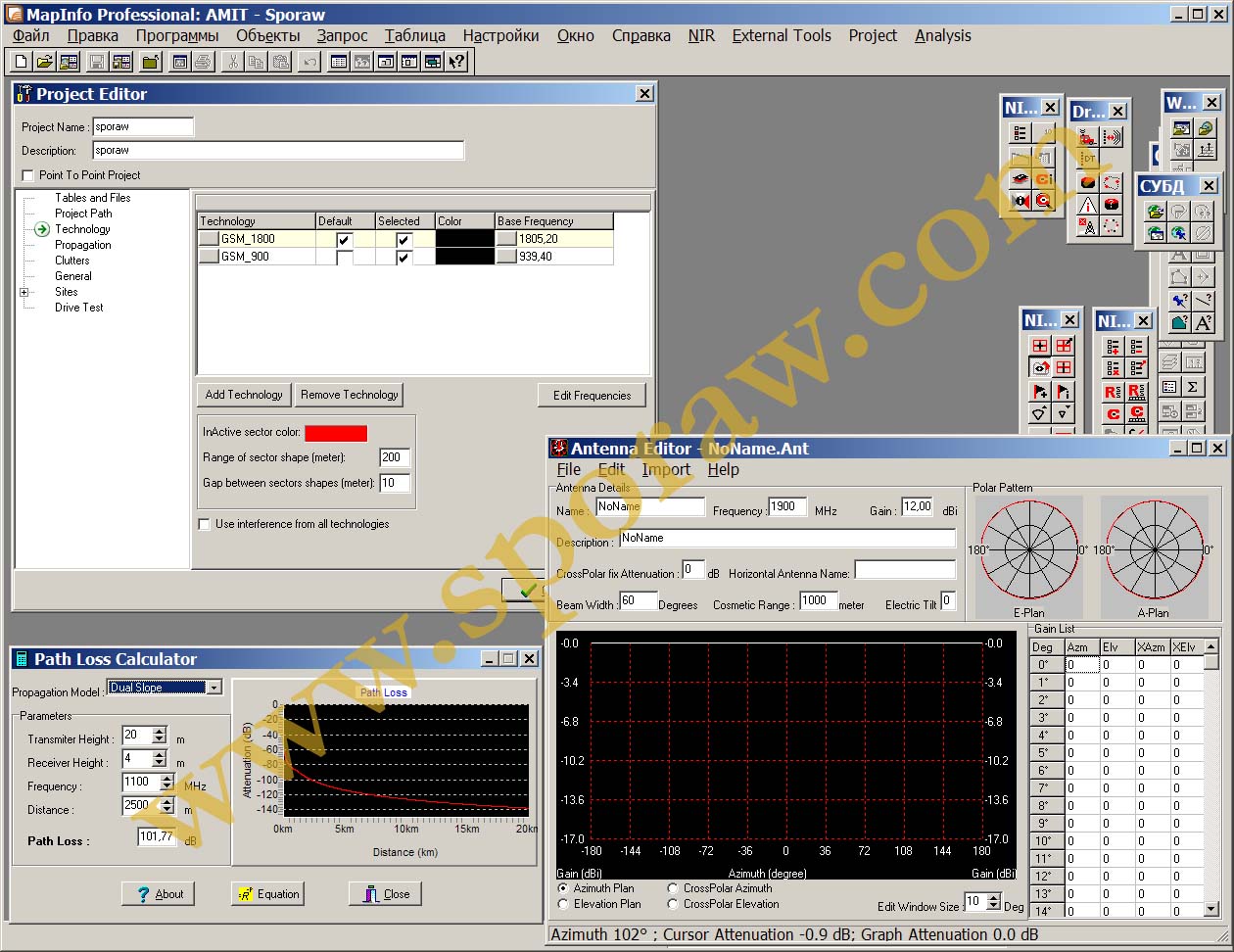The image size is (1234, 952).
Task: Click the antenna Description text field
Action: coord(786,539)
